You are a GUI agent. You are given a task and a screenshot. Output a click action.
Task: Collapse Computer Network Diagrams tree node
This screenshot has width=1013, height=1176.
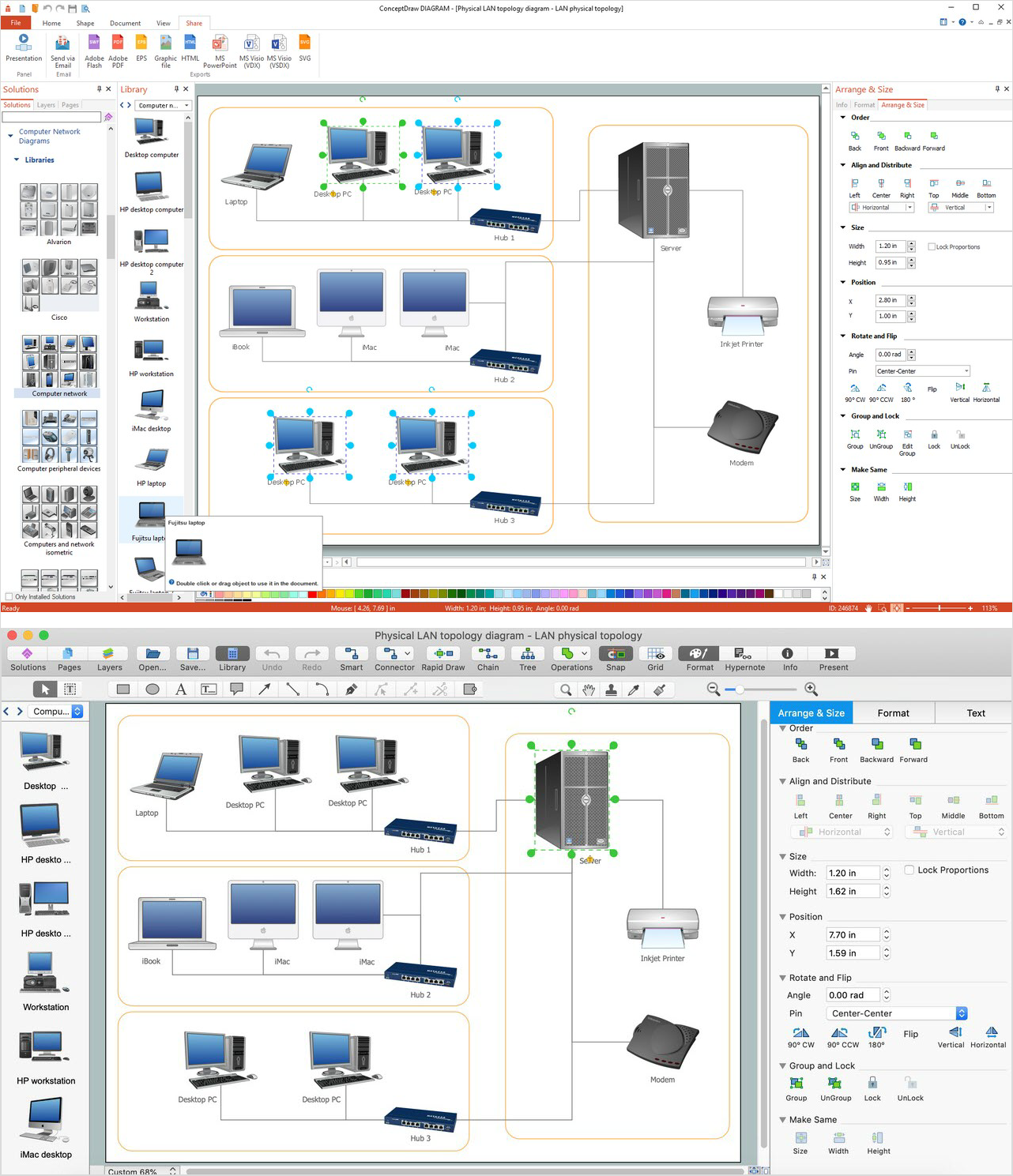(x=10, y=136)
